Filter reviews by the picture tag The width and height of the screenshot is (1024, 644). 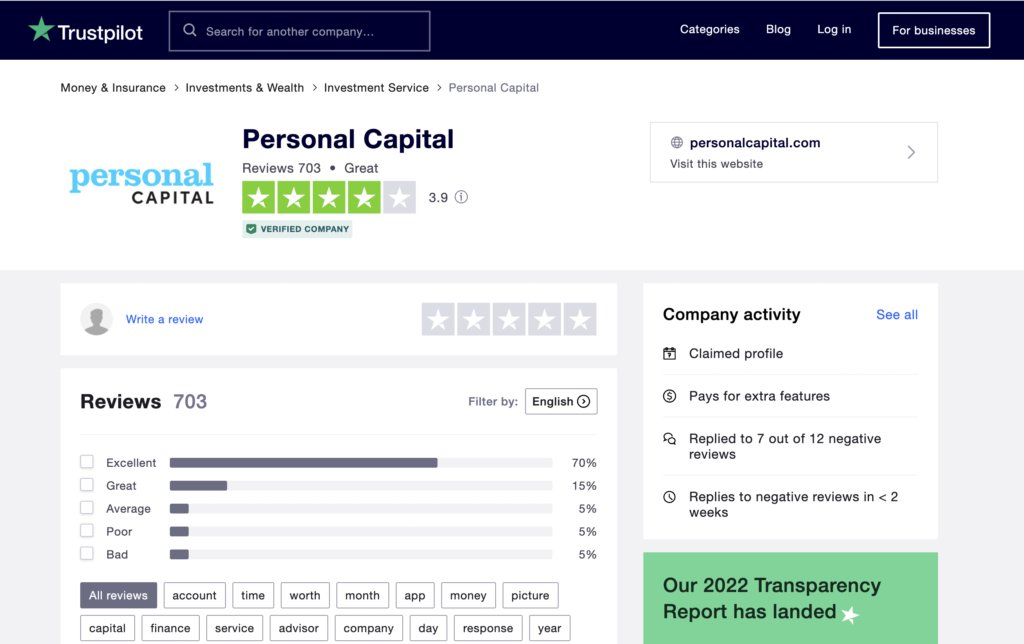click(x=530, y=595)
